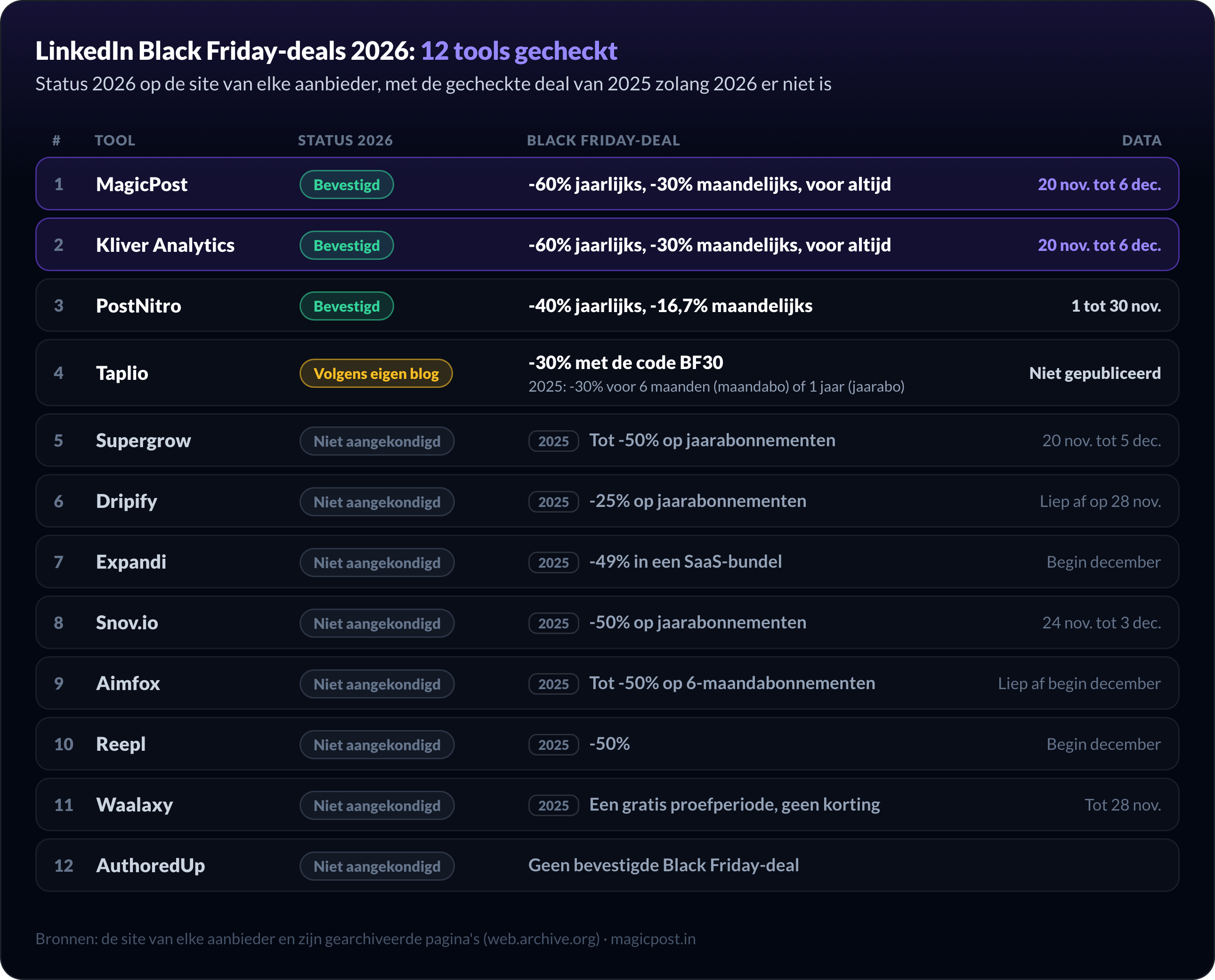The height and width of the screenshot is (980, 1215).
Task: Click the BLACK FRIDAY-DEAL column header
Action: [x=603, y=140]
